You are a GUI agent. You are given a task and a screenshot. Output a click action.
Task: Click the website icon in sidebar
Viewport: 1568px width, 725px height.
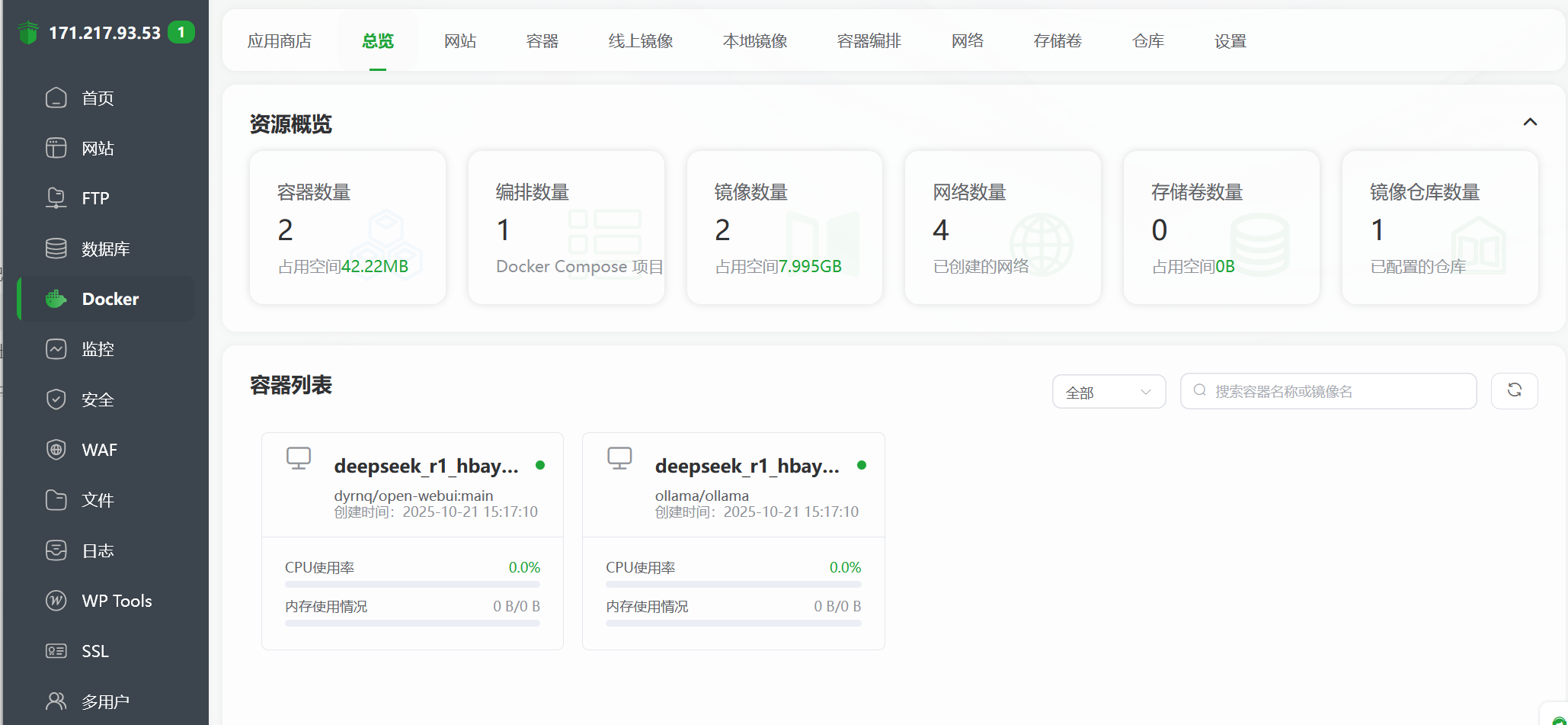click(56, 148)
